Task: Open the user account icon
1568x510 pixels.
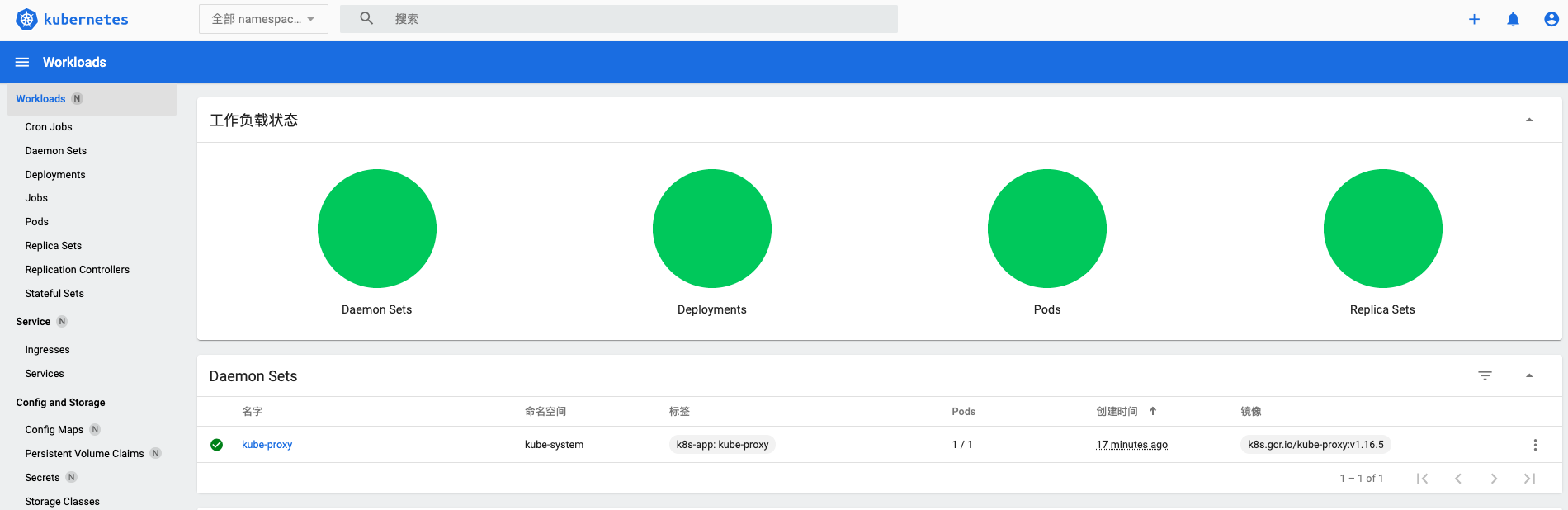Action: tap(1551, 19)
